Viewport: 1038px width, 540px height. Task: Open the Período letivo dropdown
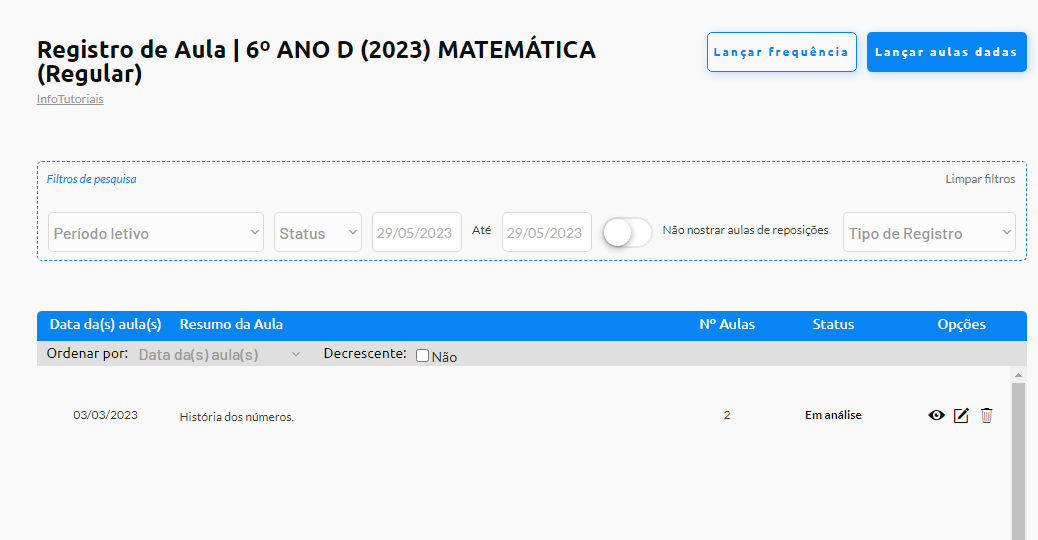pos(156,232)
